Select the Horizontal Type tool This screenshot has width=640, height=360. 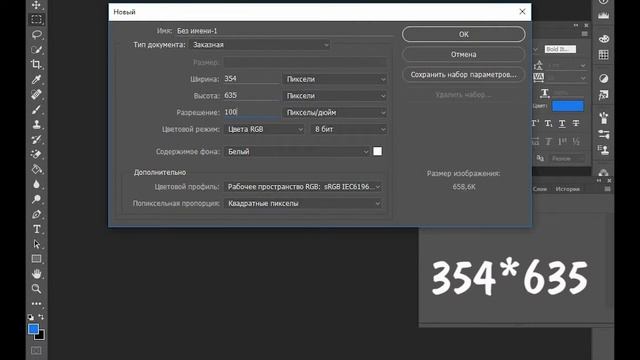(x=36, y=229)
